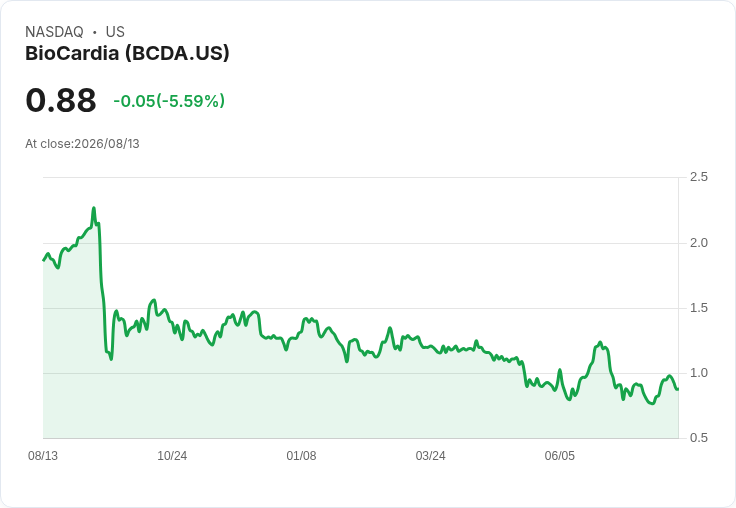736x508 pixels.
Task: Click the 1.5 price axis label
Action: click(x=698, y=308)
